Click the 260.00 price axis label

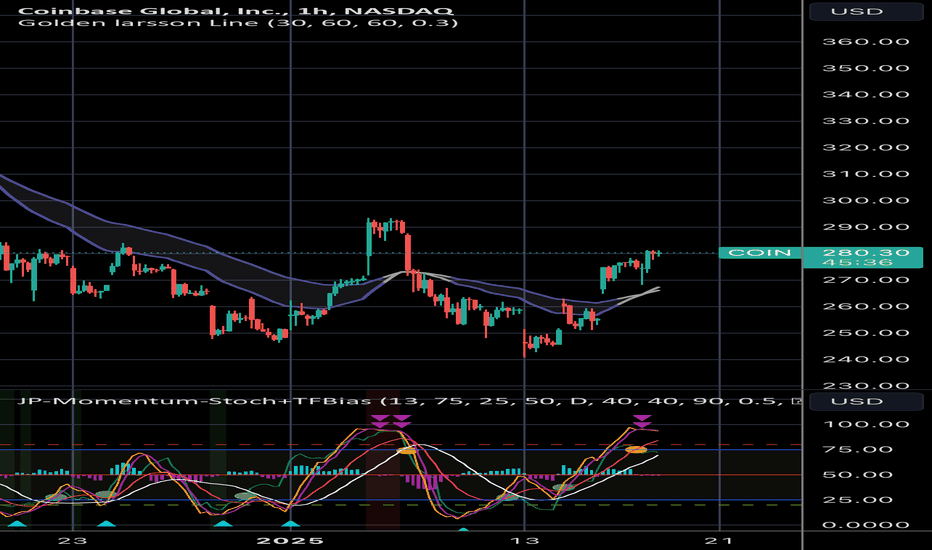click(865, 307)
